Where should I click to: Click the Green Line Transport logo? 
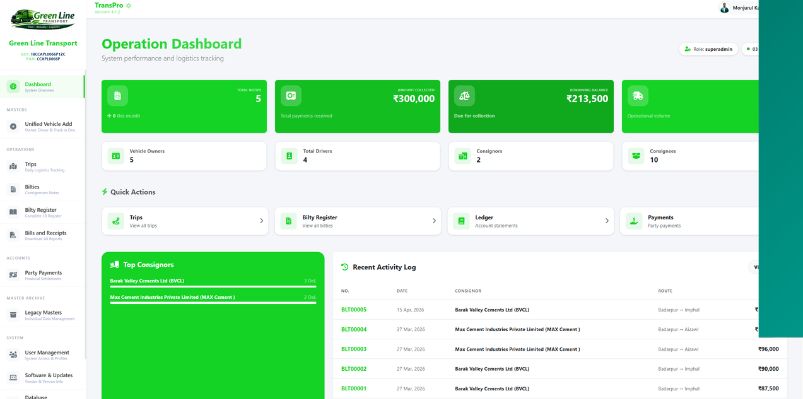coord(43,19)
